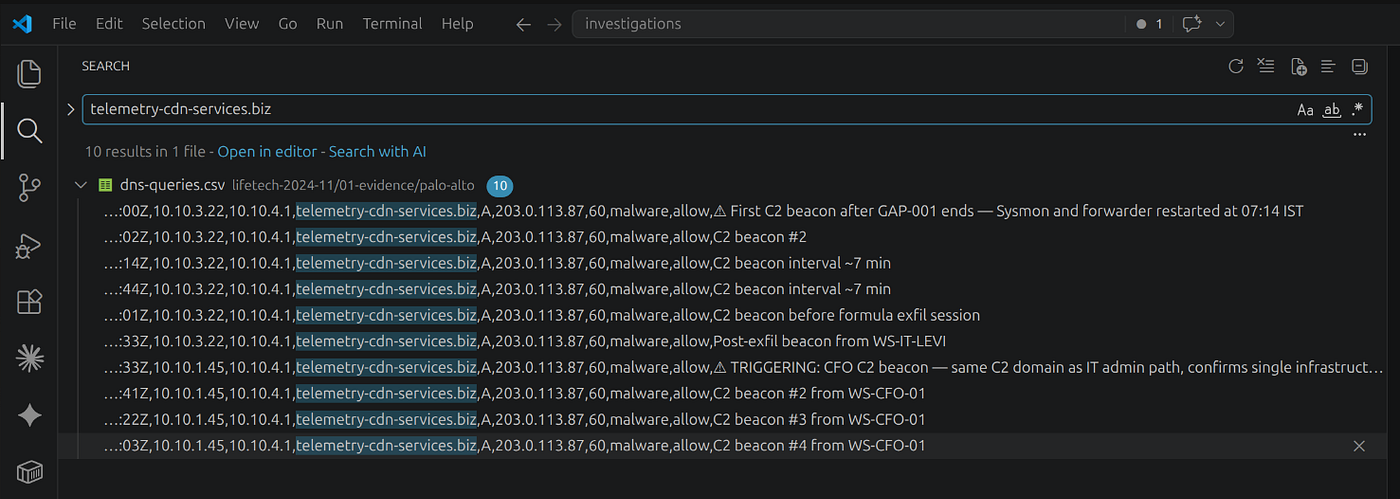This screenshot has width=1400, height=499.
Task: Click the box-shaped icon at the activity bar bottom
Action: pyautogui.click(x=29, y=472)
